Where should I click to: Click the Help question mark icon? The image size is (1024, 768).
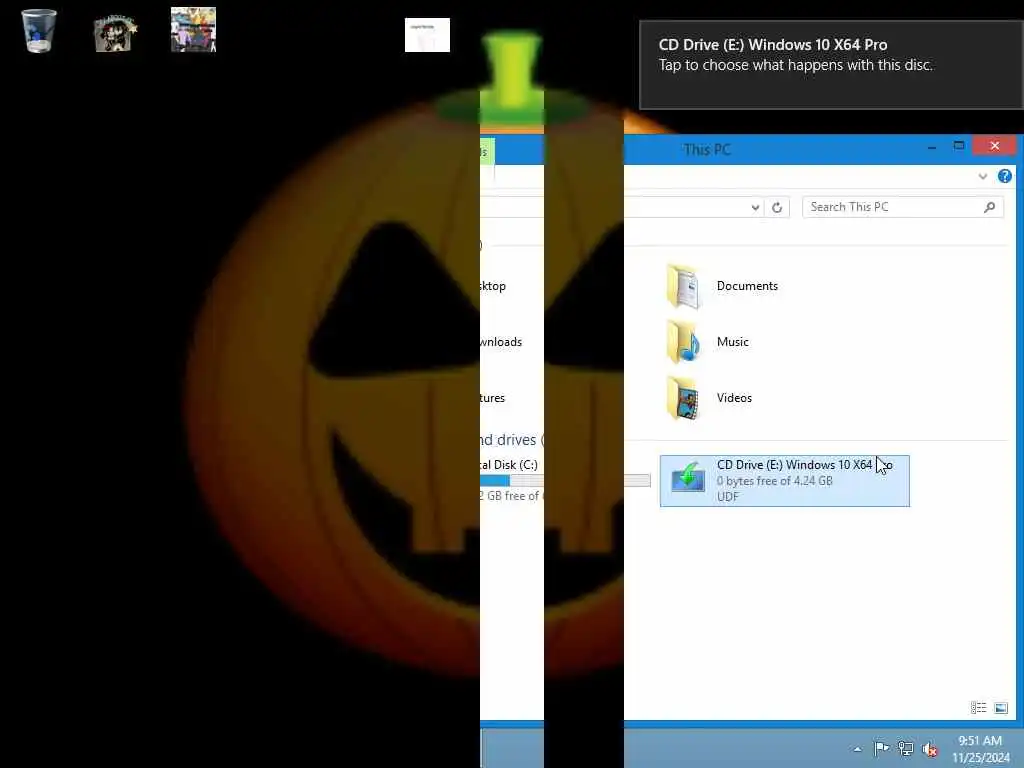click(1004, 176)
